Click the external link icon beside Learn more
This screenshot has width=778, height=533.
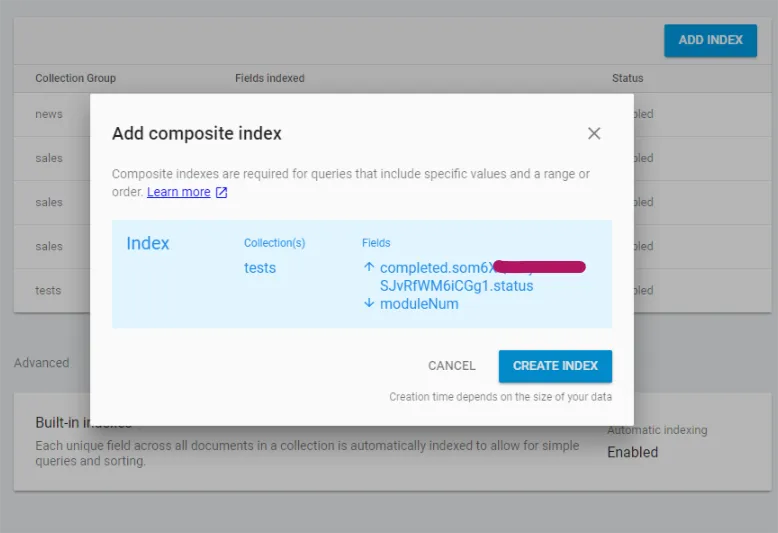tap(221, 193)
